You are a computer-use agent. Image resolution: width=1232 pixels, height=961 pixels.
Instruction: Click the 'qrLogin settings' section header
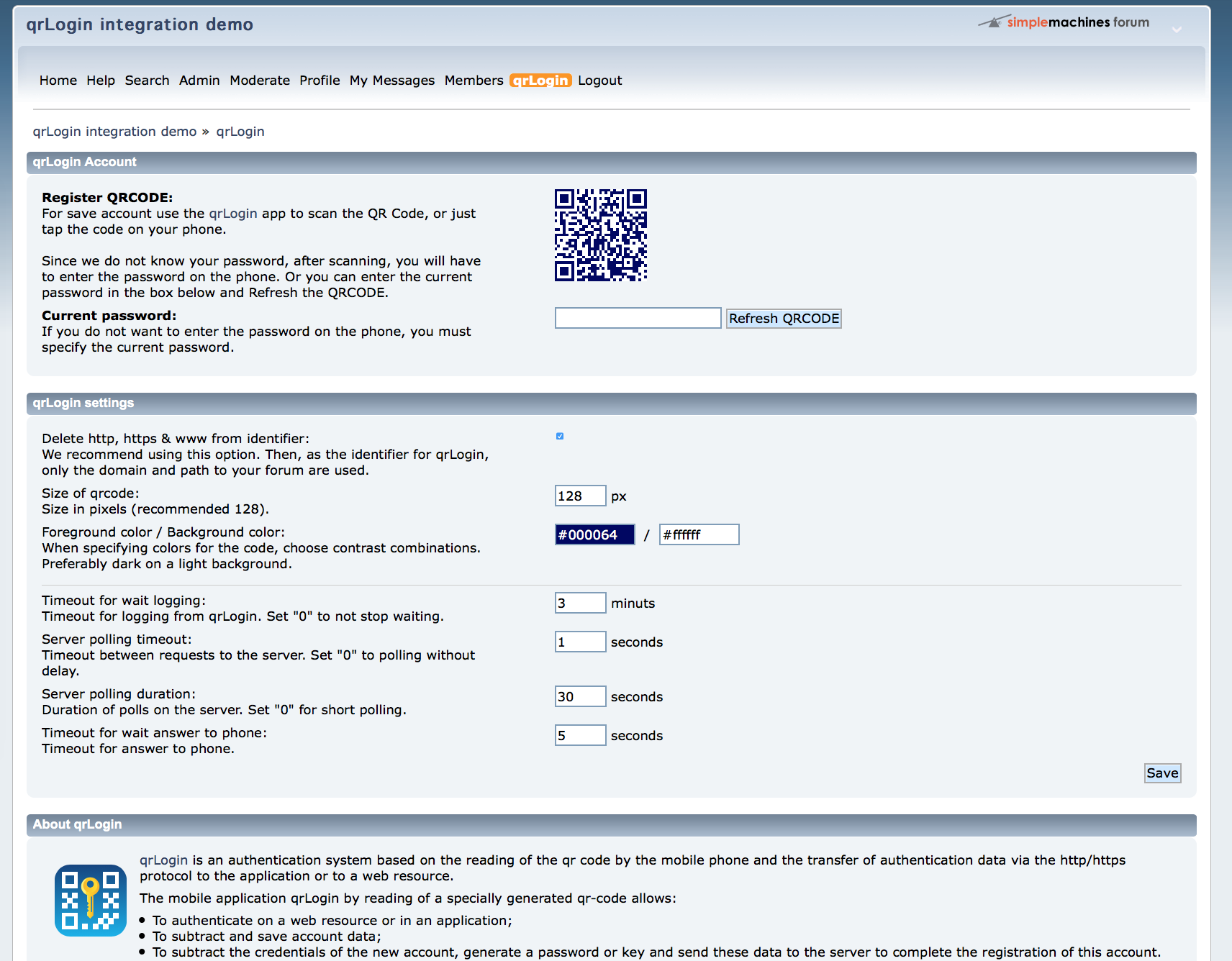click(612, 404)
